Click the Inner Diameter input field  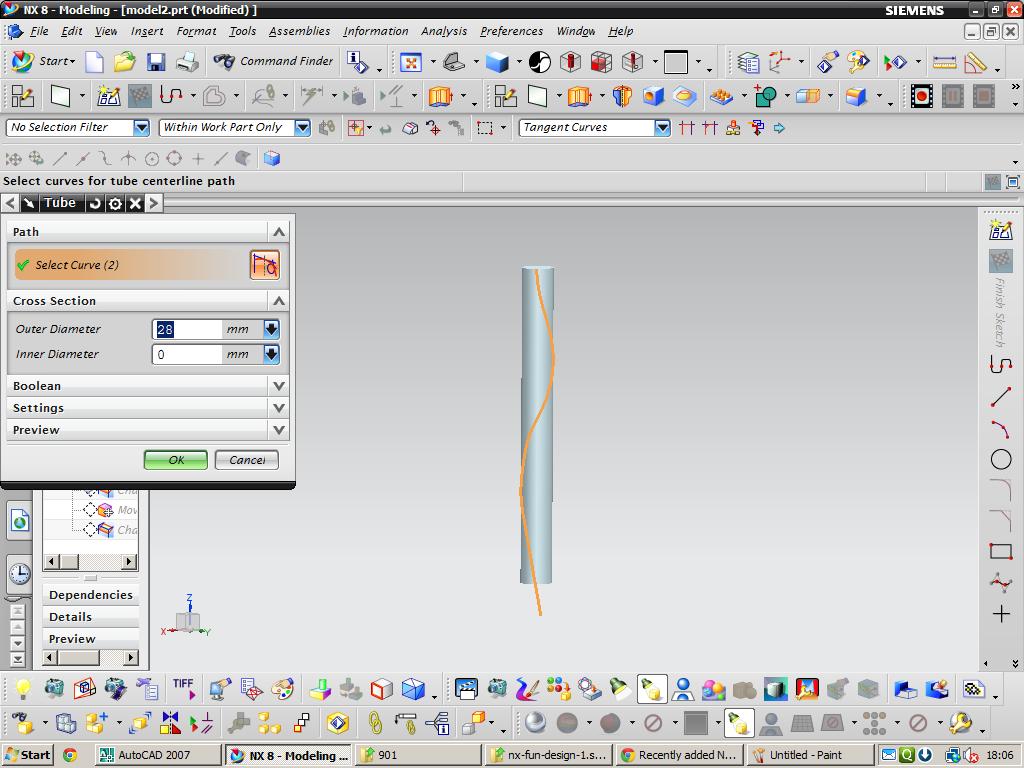click(x=187, y=354)
